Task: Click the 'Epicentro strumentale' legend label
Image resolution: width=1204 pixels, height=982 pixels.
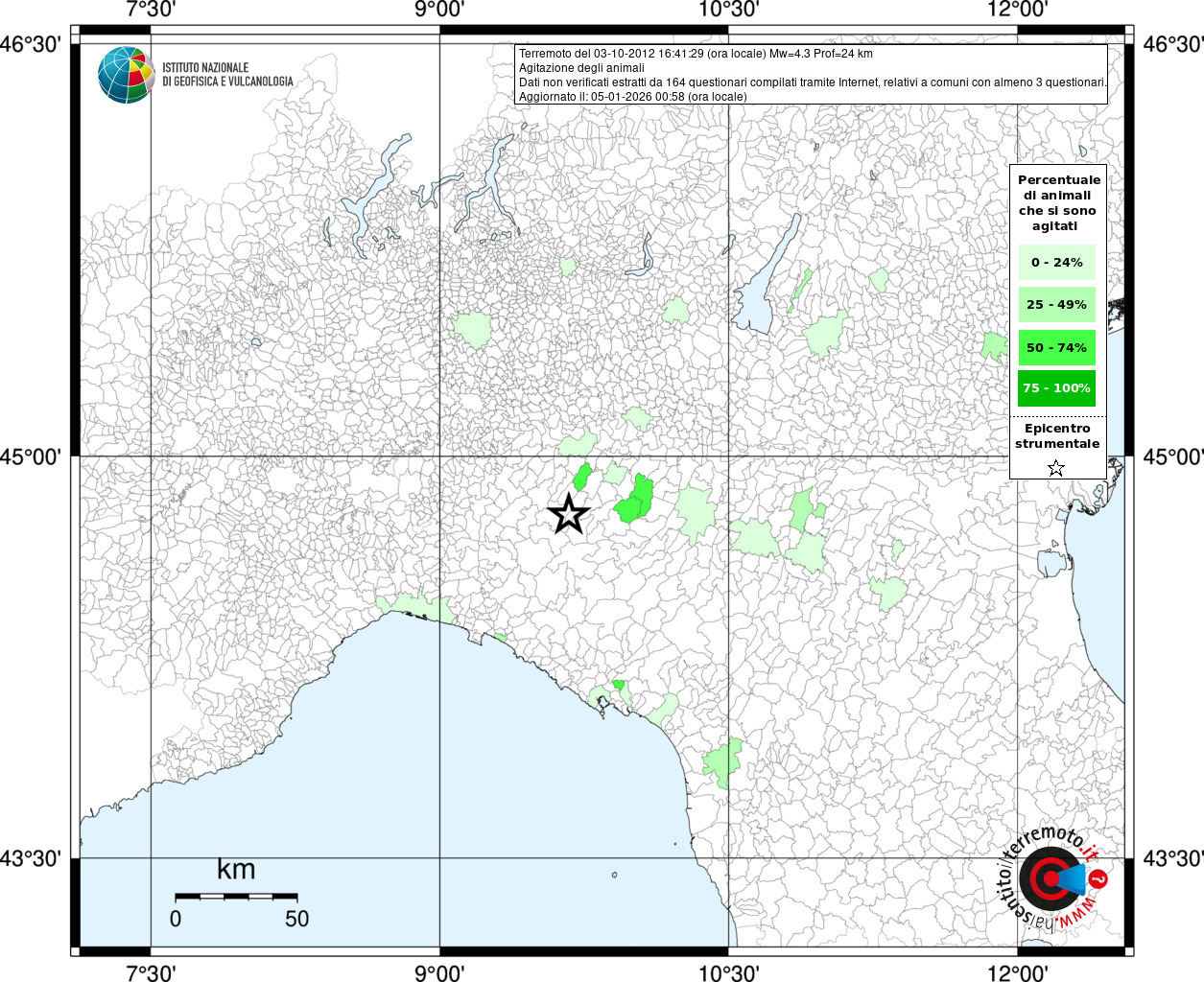Action: 1057,436
